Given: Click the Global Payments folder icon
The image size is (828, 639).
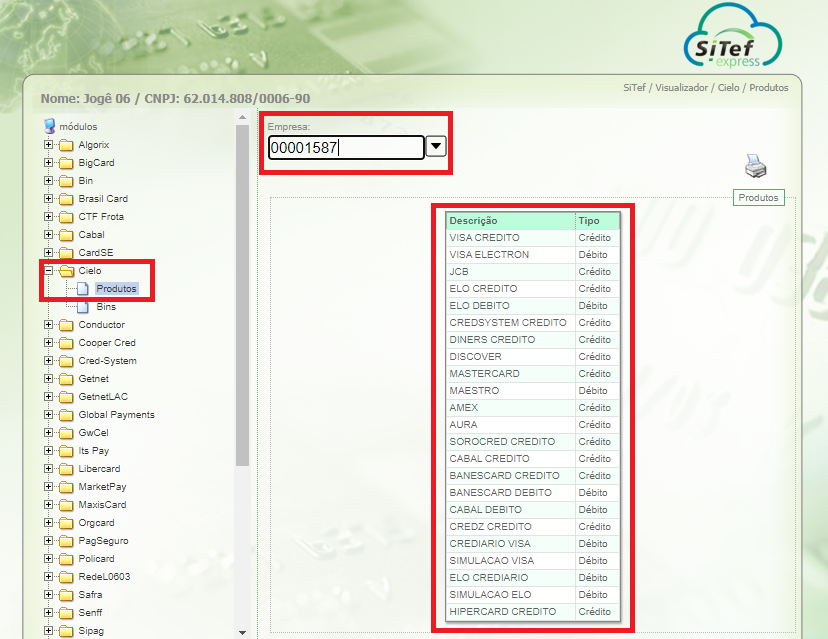Looking at the screenshot, I should [x=66, y=415].
